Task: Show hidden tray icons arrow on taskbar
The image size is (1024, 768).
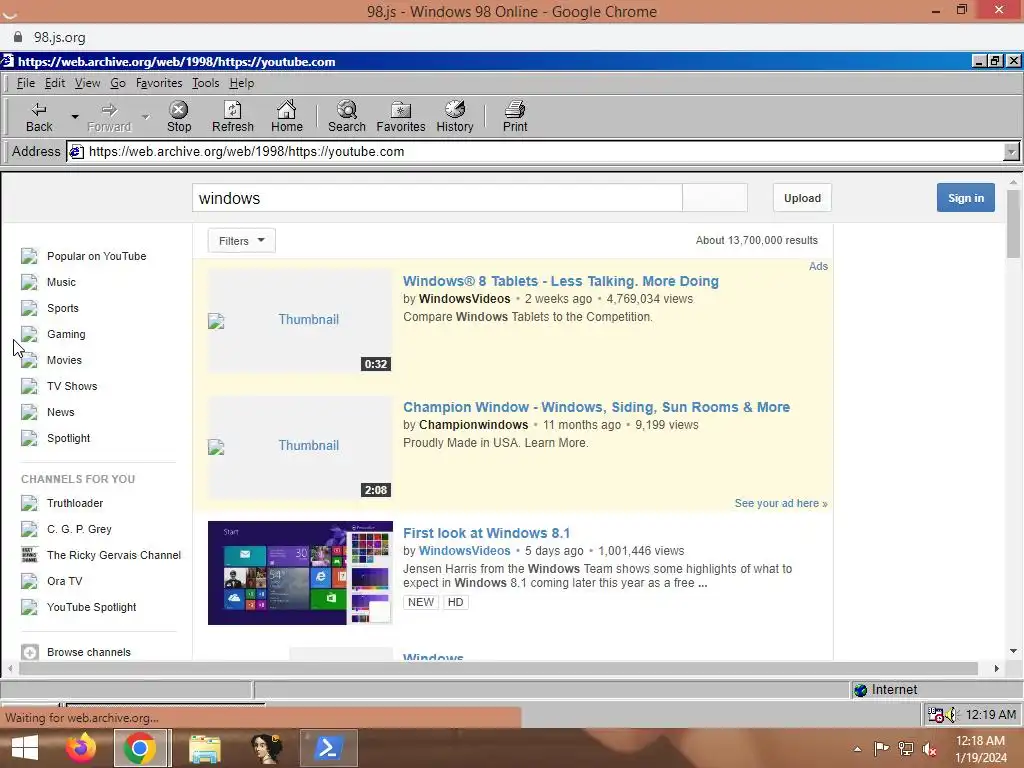Action: [x=857, y=748]
